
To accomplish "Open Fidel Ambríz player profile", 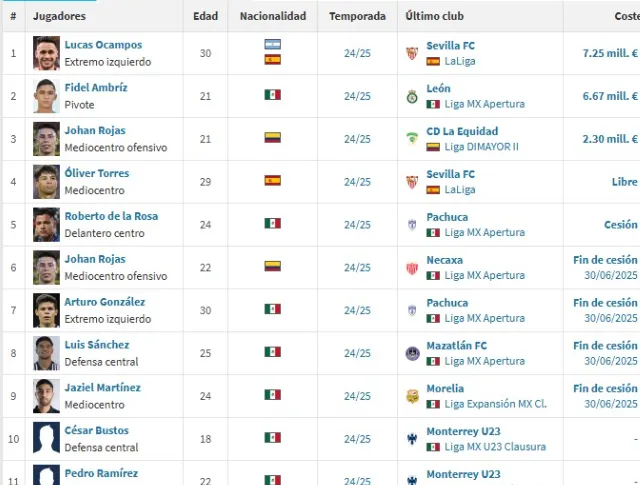I will pyautogui.click(x=96, y=88).
